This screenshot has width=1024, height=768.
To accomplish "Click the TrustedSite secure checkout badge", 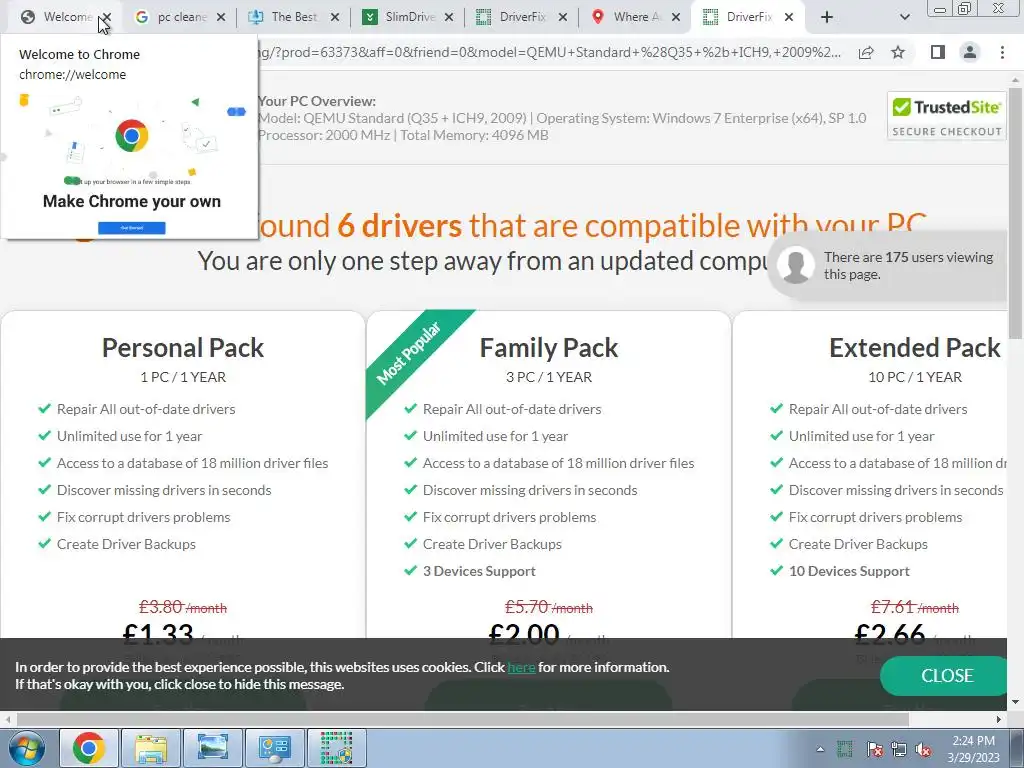I will pos(946,116).
